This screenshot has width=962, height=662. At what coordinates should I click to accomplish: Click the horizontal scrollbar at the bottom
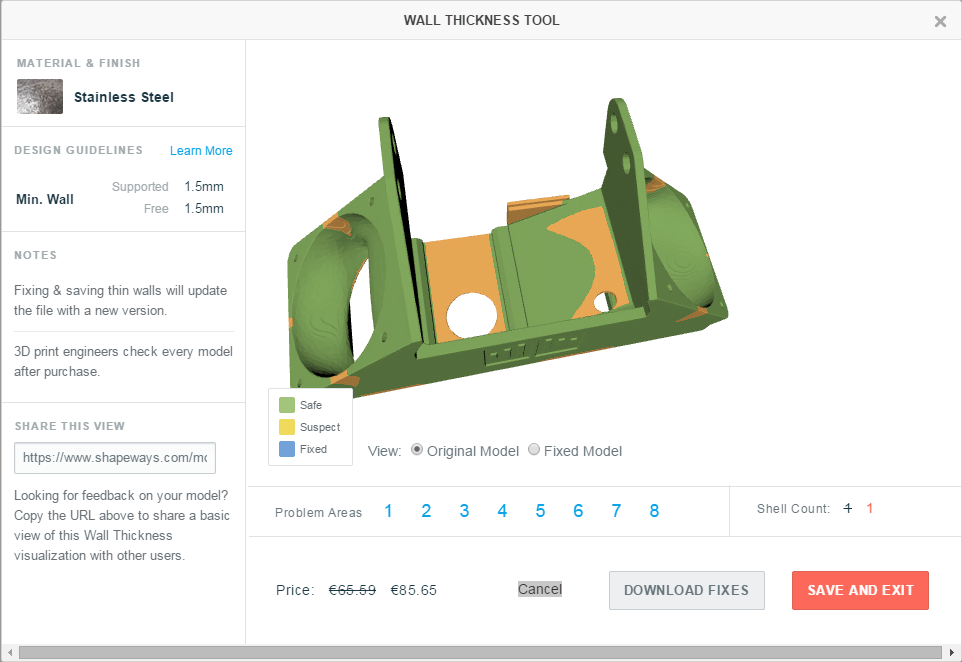coord(481,651)
